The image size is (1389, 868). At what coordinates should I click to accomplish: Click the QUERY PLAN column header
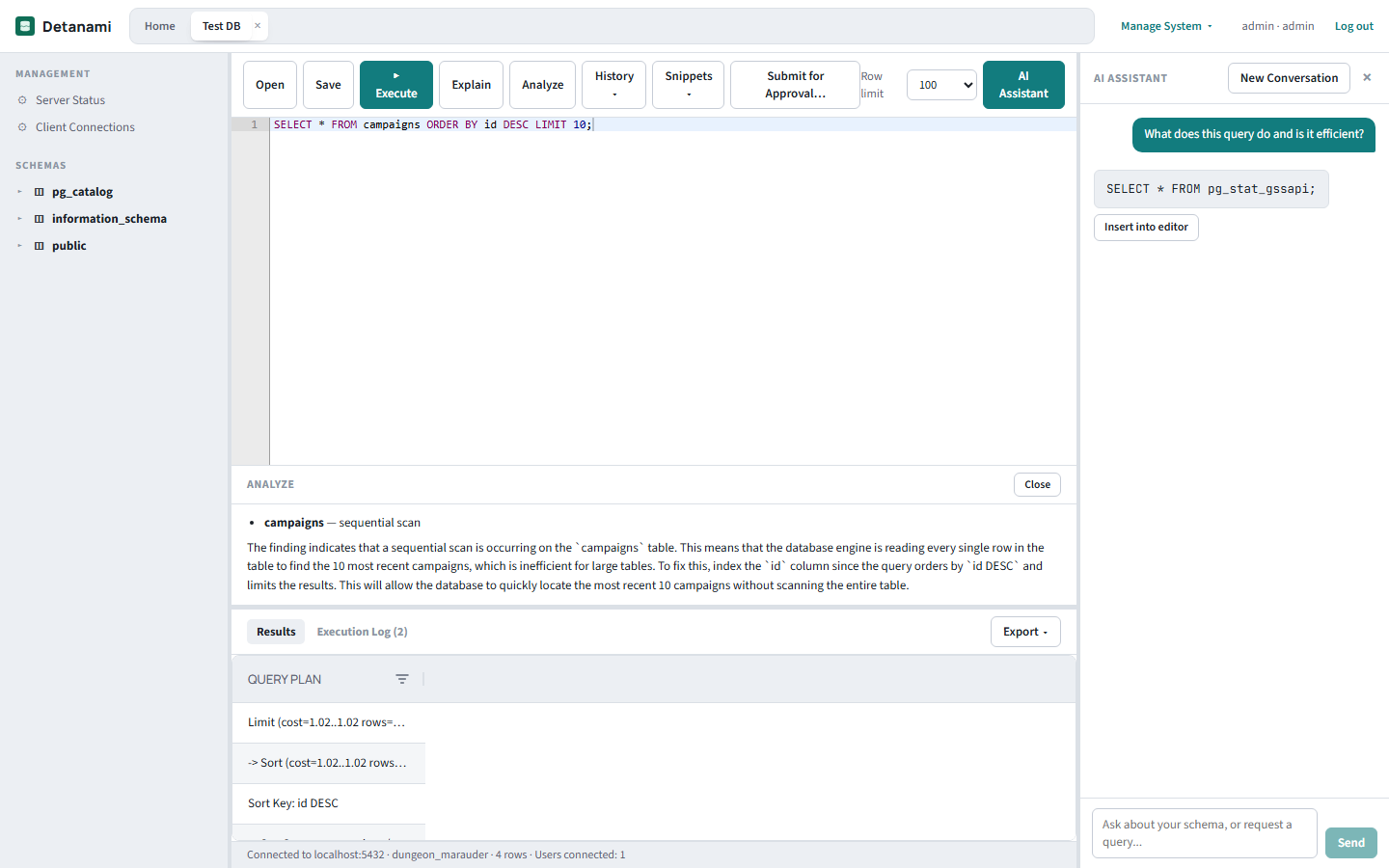coord(329,679)
